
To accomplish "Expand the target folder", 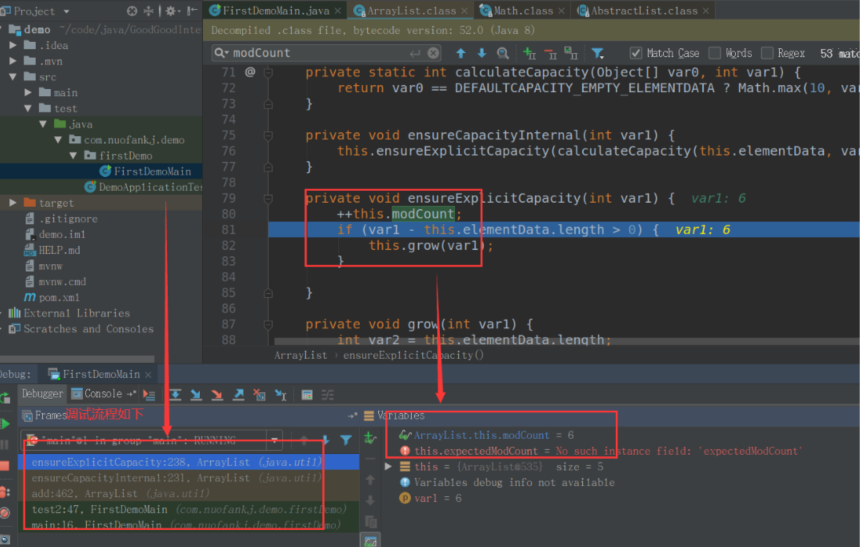I will tap(13, 203).
